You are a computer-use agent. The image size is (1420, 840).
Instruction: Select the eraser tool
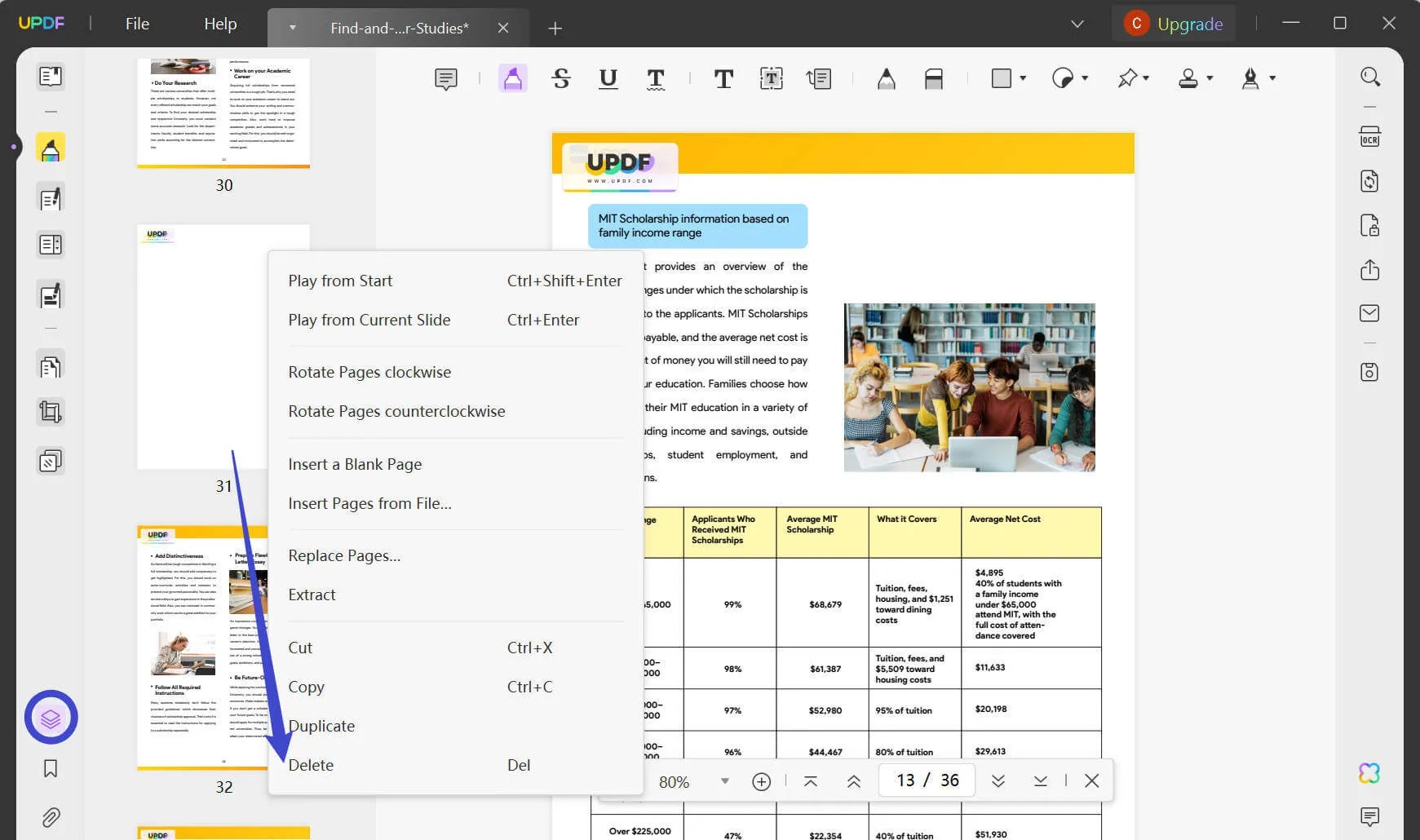(x=934, y=78)
